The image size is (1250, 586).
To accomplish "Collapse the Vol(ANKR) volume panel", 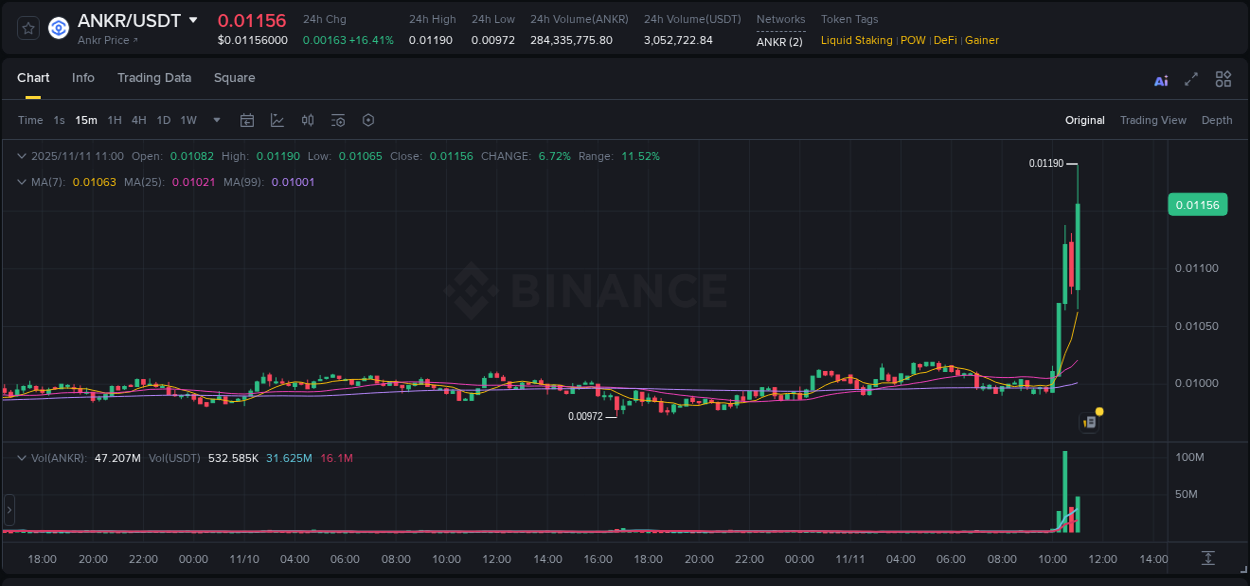I will 21,457.
